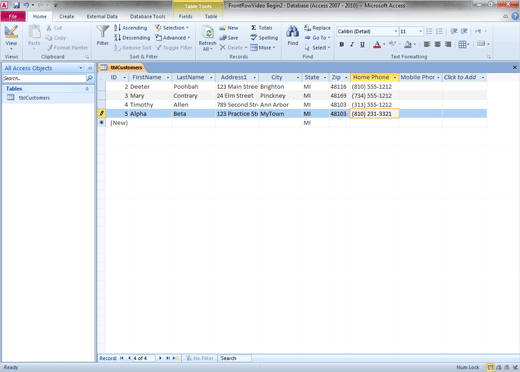
Task: Open tblCustomers in navigation pane
Action: 34,98
